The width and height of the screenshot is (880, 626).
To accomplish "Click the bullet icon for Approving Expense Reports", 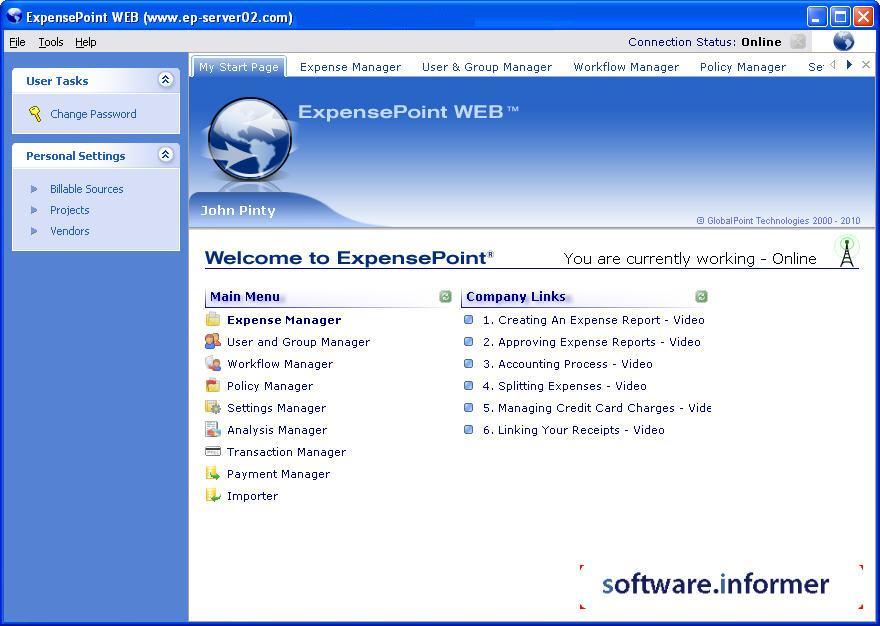I will (x=469, y=342).
